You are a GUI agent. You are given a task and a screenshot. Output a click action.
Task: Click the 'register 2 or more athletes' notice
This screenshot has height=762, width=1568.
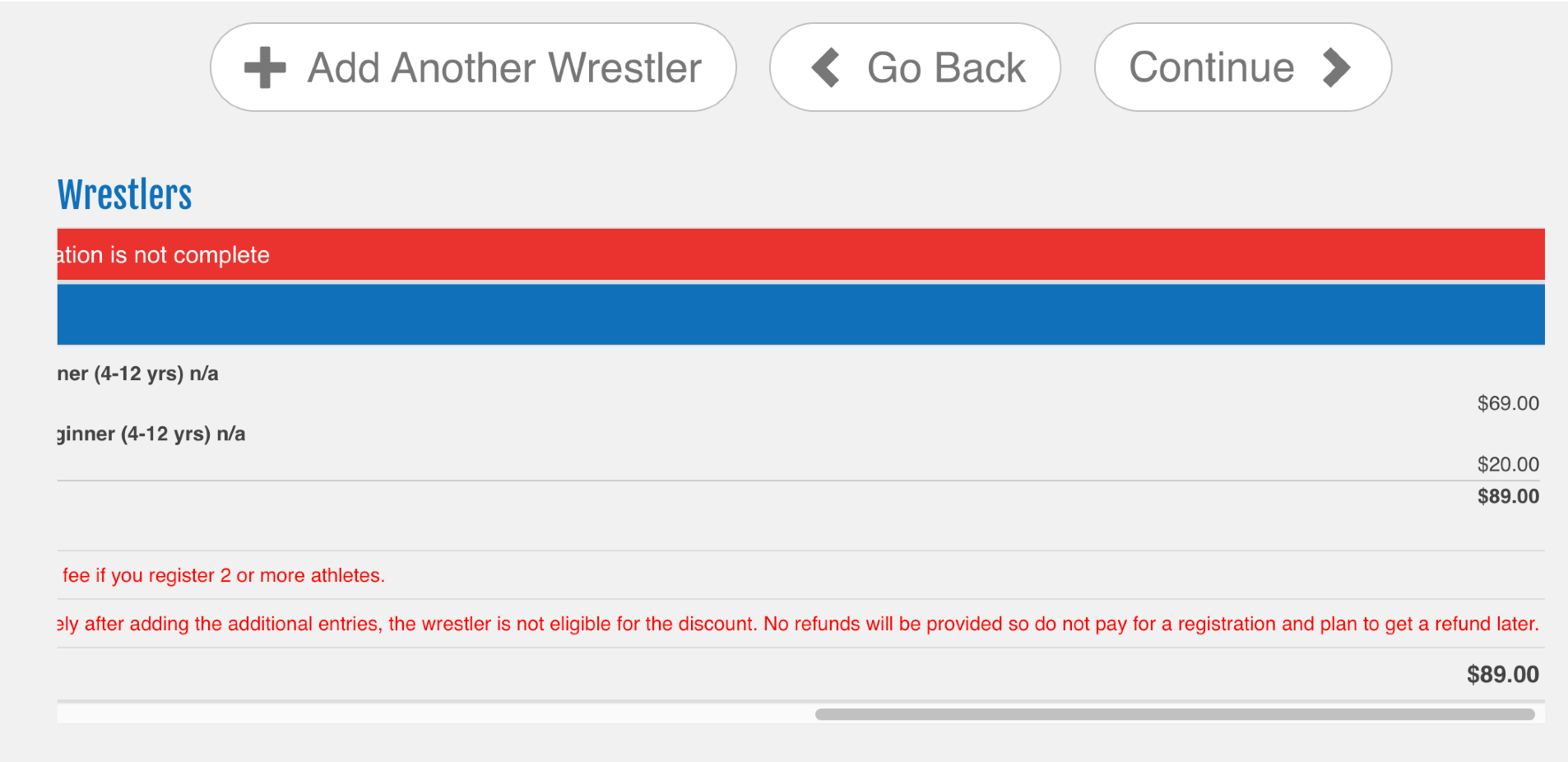pos(224,575)
